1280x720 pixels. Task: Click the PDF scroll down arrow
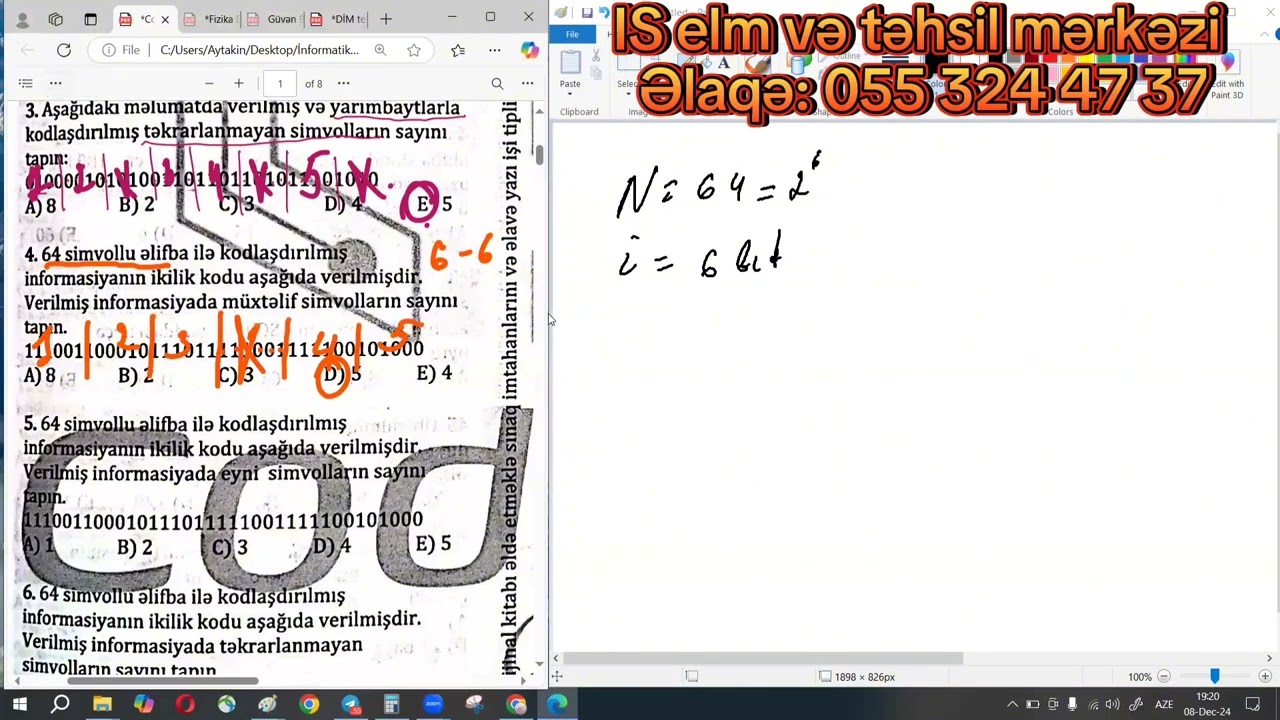[540, 663]
